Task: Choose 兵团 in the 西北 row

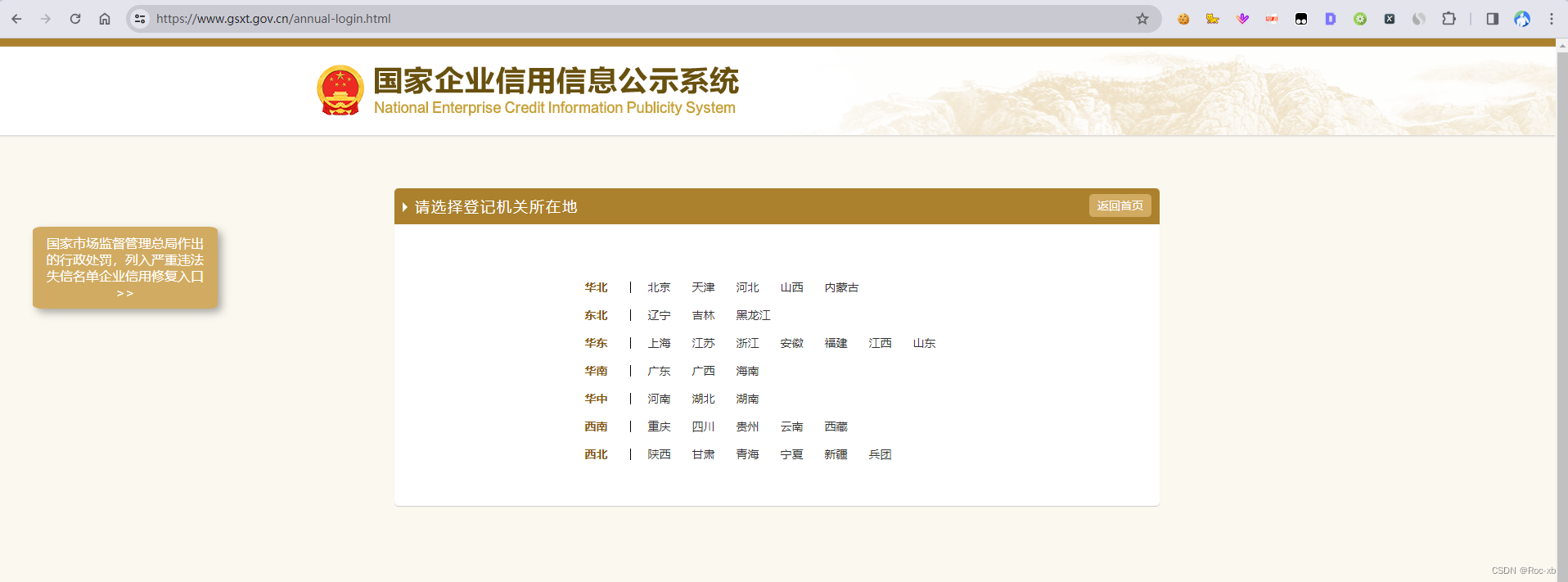Action: pyautogui.click(x=880, y=454)
